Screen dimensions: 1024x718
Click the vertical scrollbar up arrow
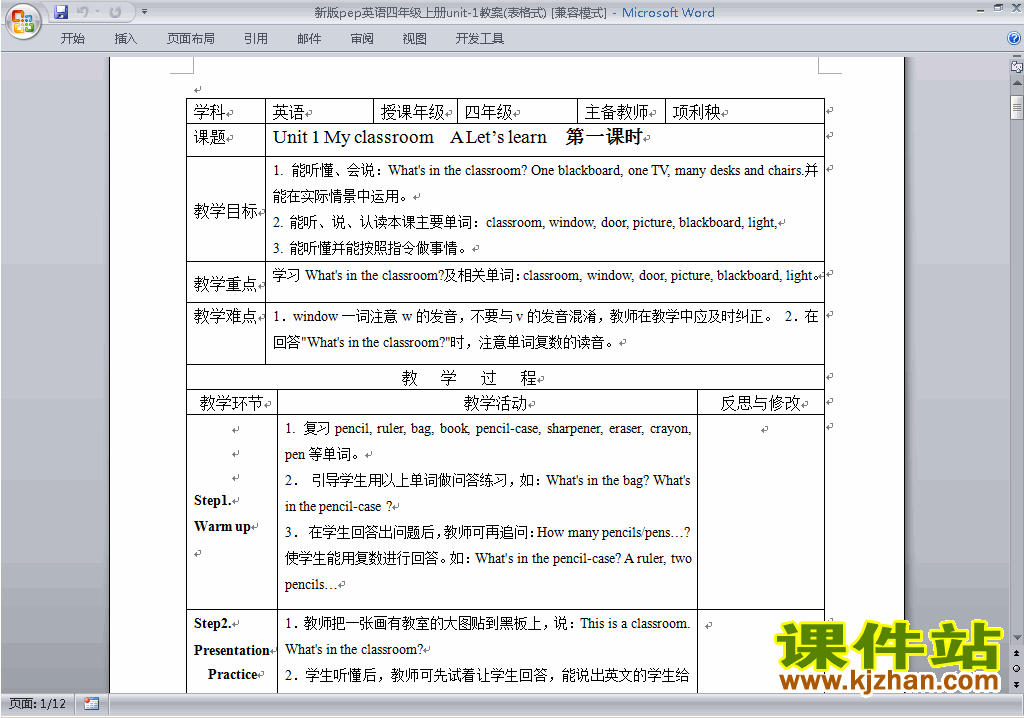(x=1017, y=84)
